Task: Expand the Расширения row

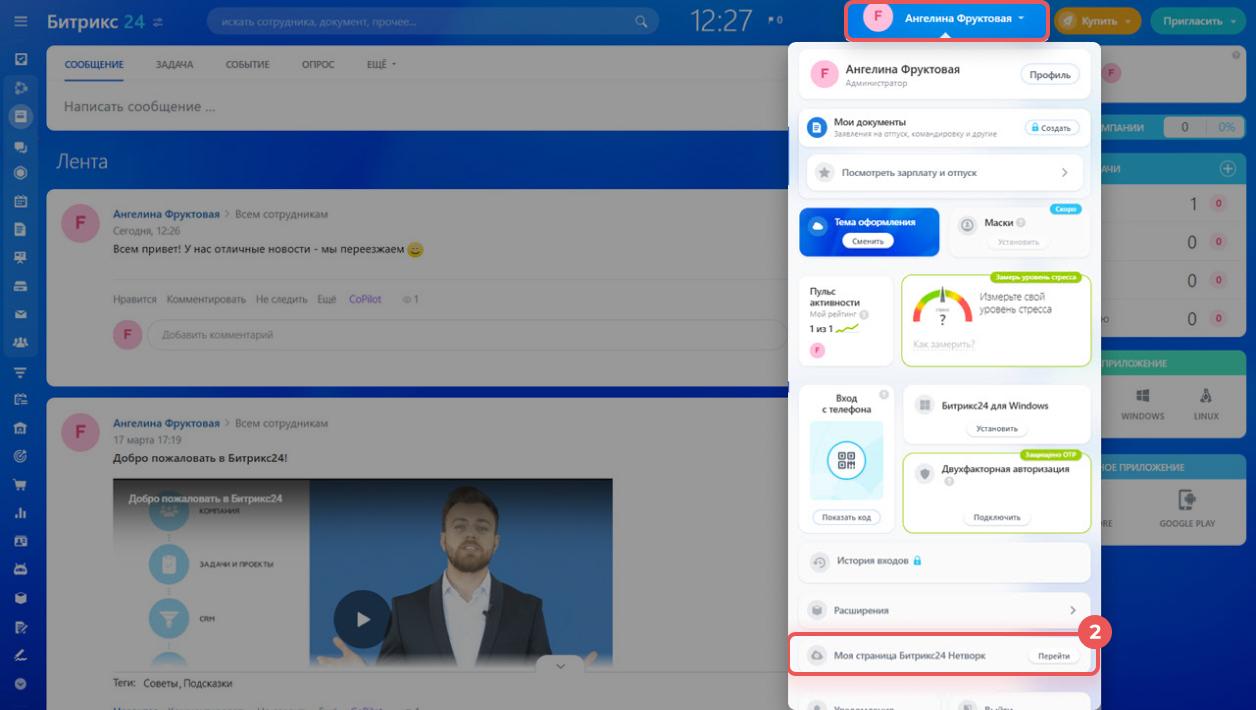Action: 945,610
